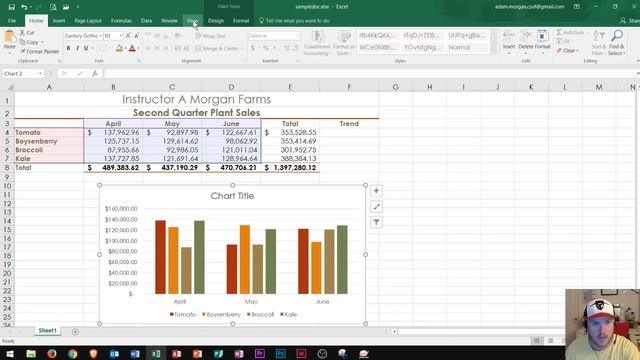This screenshot has width=640, height=360.
Task: Click the Chart Filters funnel button
Action: 376,222
